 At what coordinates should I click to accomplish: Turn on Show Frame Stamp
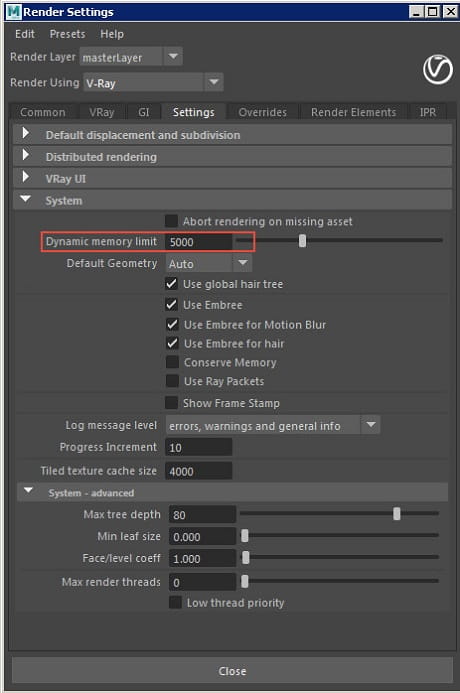[171, 403]
